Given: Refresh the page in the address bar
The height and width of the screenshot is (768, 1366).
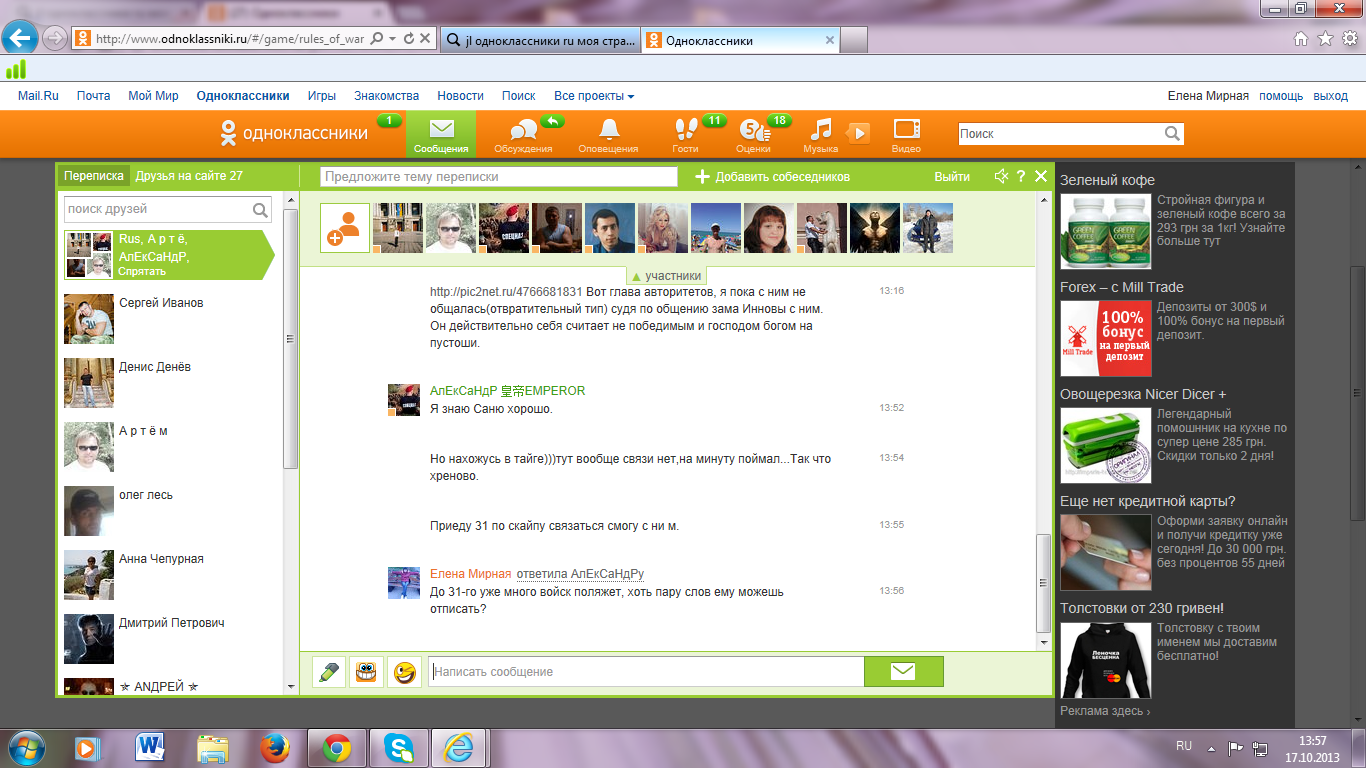Looking at the screenshot, I should click(x=408, y=39).
